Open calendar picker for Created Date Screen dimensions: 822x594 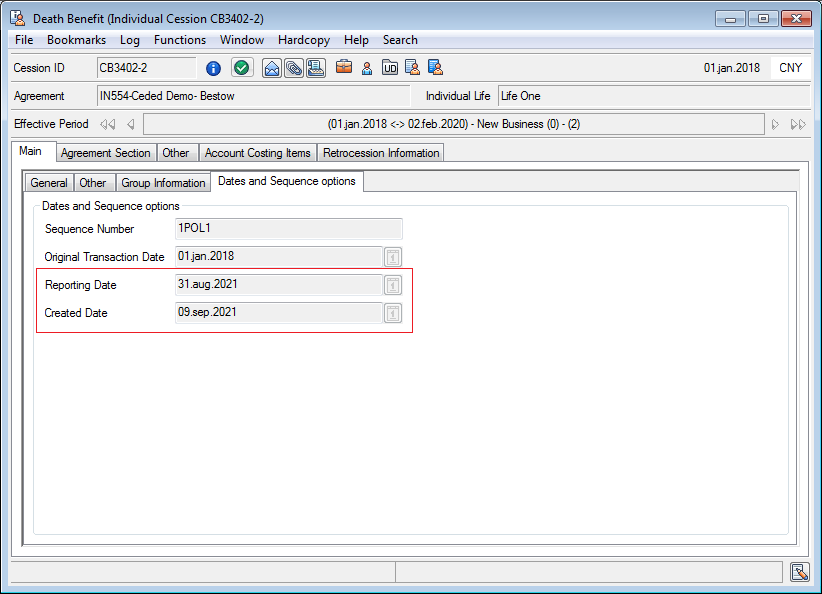pos(393,313)
